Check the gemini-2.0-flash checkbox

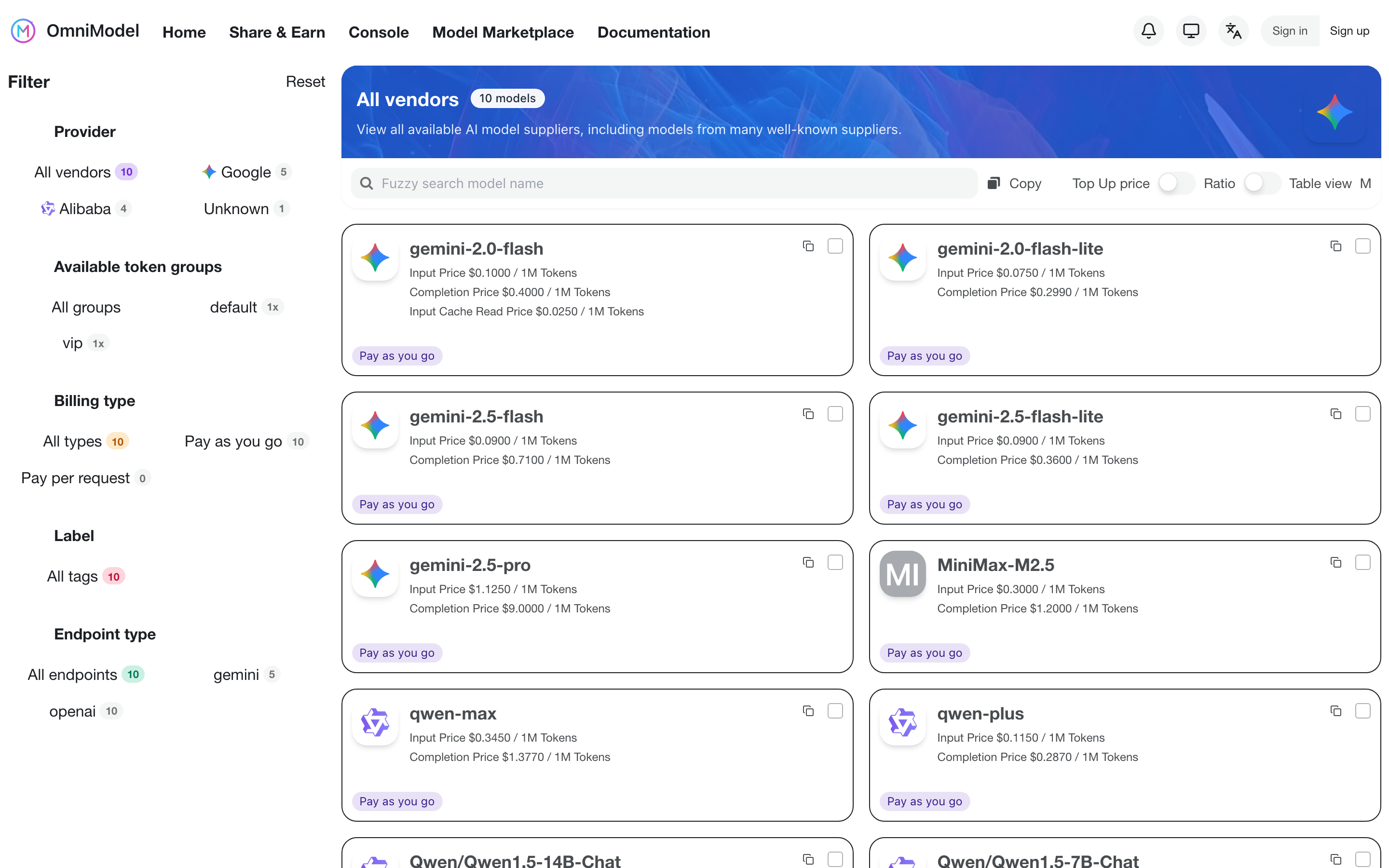tap(835, 246)
